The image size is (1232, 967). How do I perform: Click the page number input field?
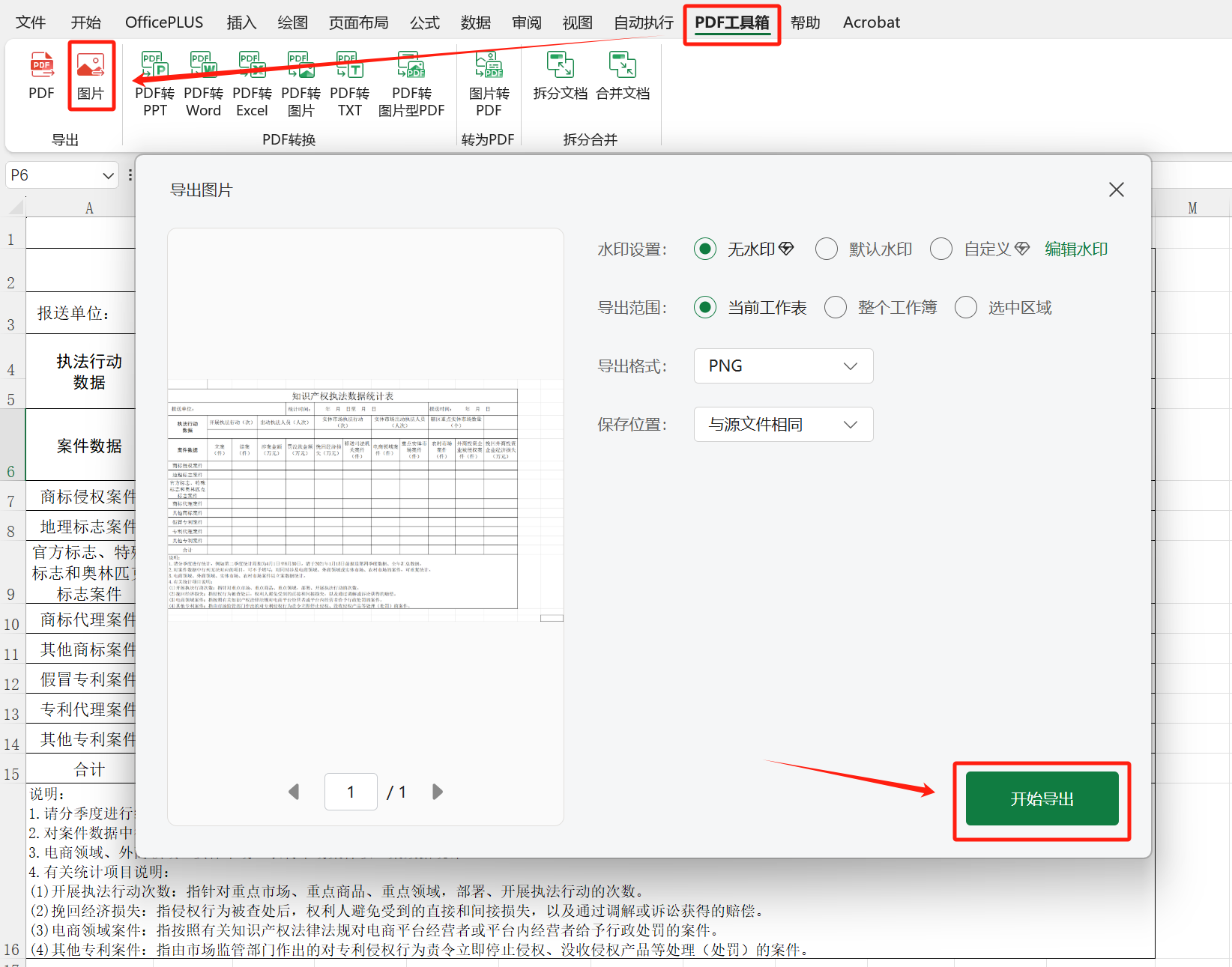(x=351, y=791)
